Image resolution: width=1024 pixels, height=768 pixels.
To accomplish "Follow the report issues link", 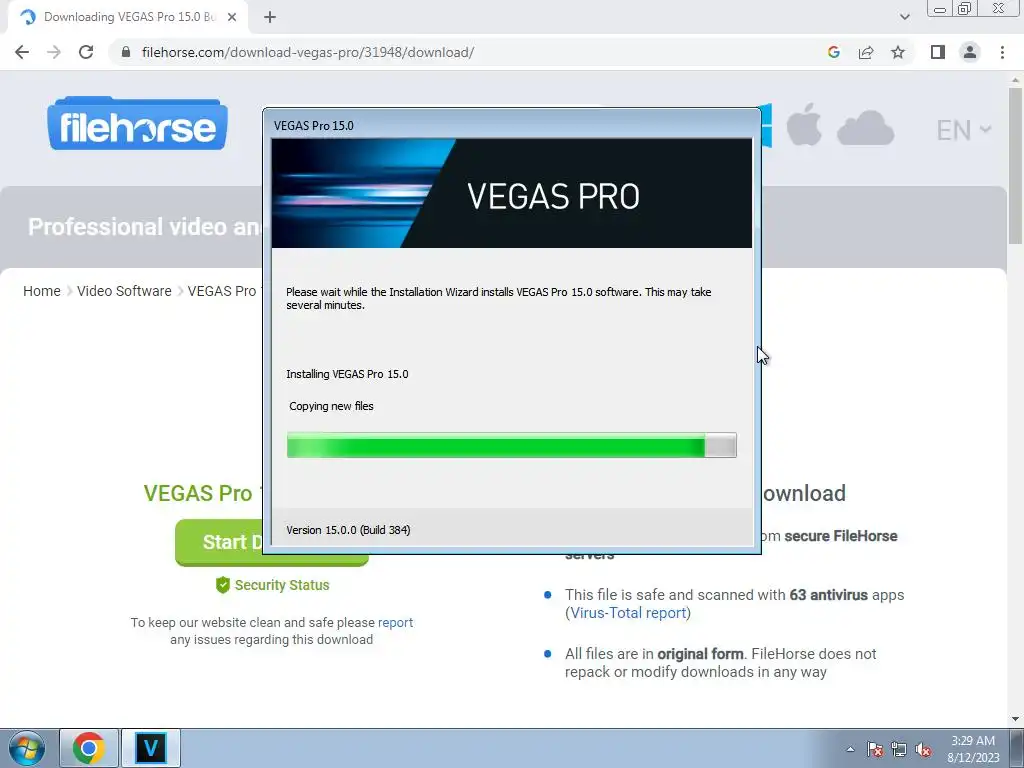I will pos(395,622).
